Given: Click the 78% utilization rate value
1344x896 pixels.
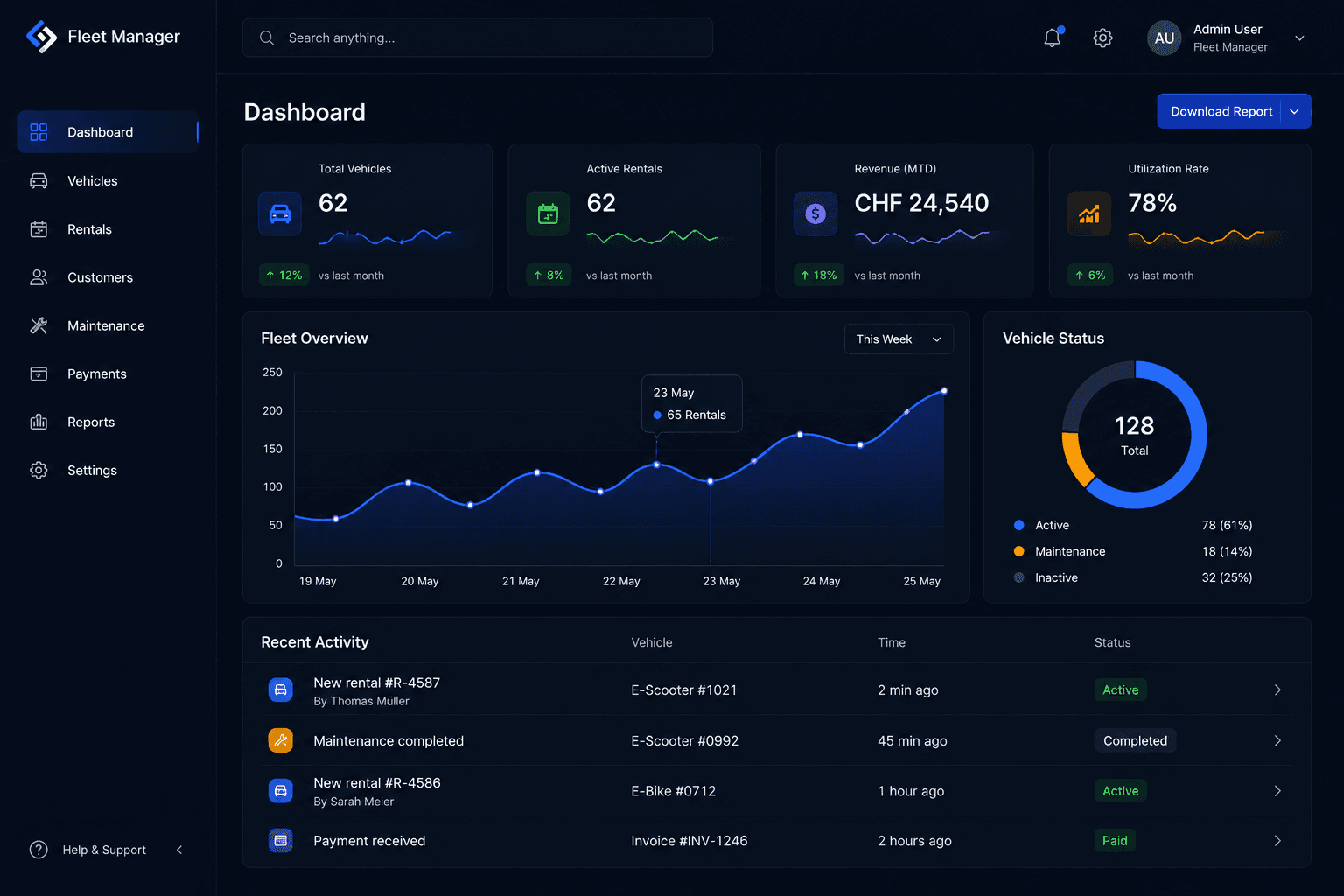Looking at the screenshot, I should point(1152,203).
